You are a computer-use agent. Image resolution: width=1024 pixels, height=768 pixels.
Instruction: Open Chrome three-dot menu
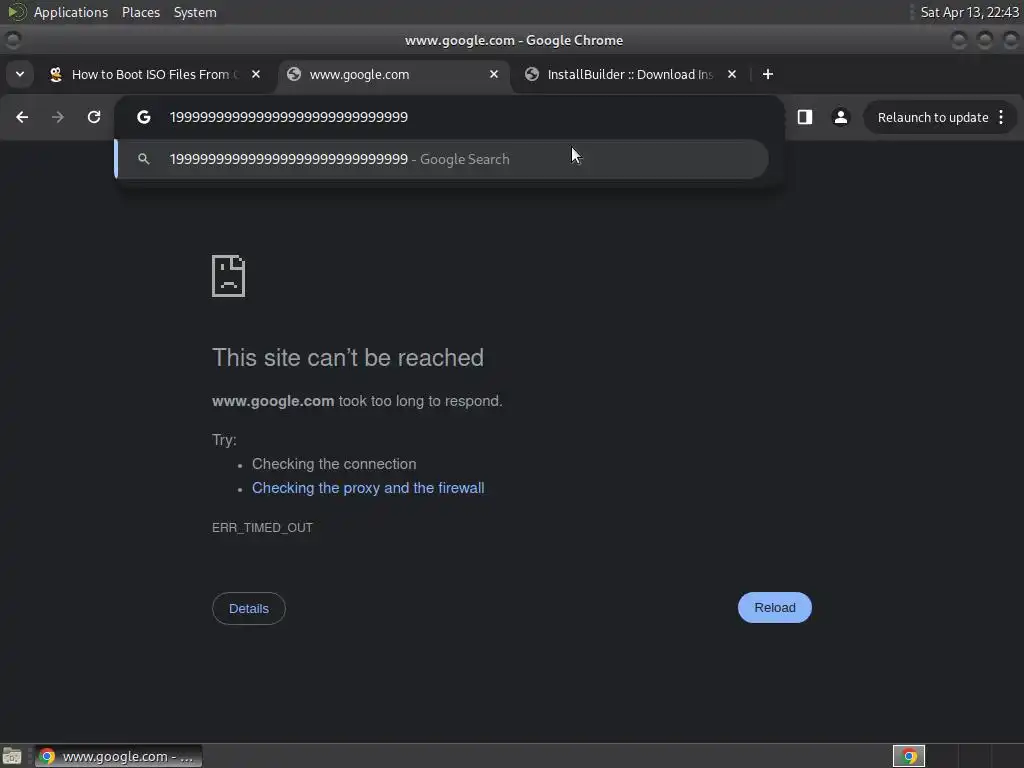point(1001,117)
